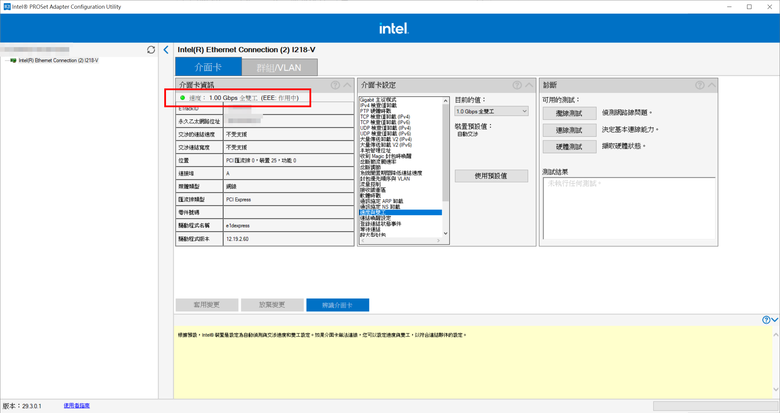
Task: Run the 纜線測試 cable test
Action: 569,113
